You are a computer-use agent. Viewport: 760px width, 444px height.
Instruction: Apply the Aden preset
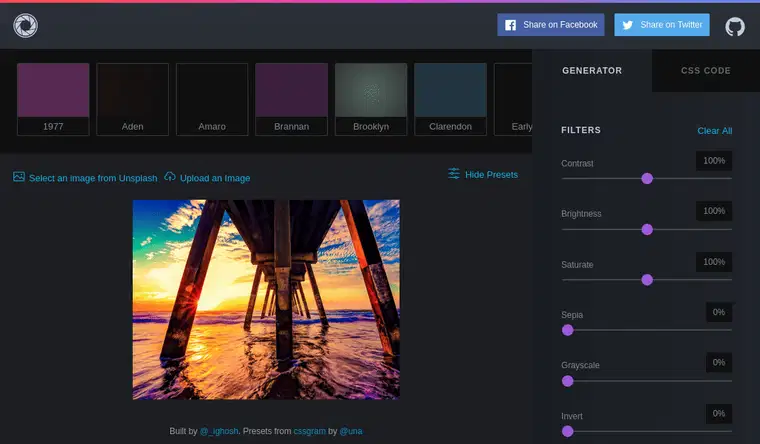132,99
